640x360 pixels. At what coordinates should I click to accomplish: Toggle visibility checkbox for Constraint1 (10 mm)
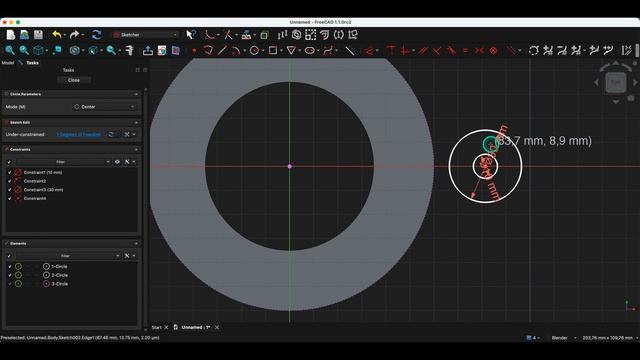pos(9,172)
